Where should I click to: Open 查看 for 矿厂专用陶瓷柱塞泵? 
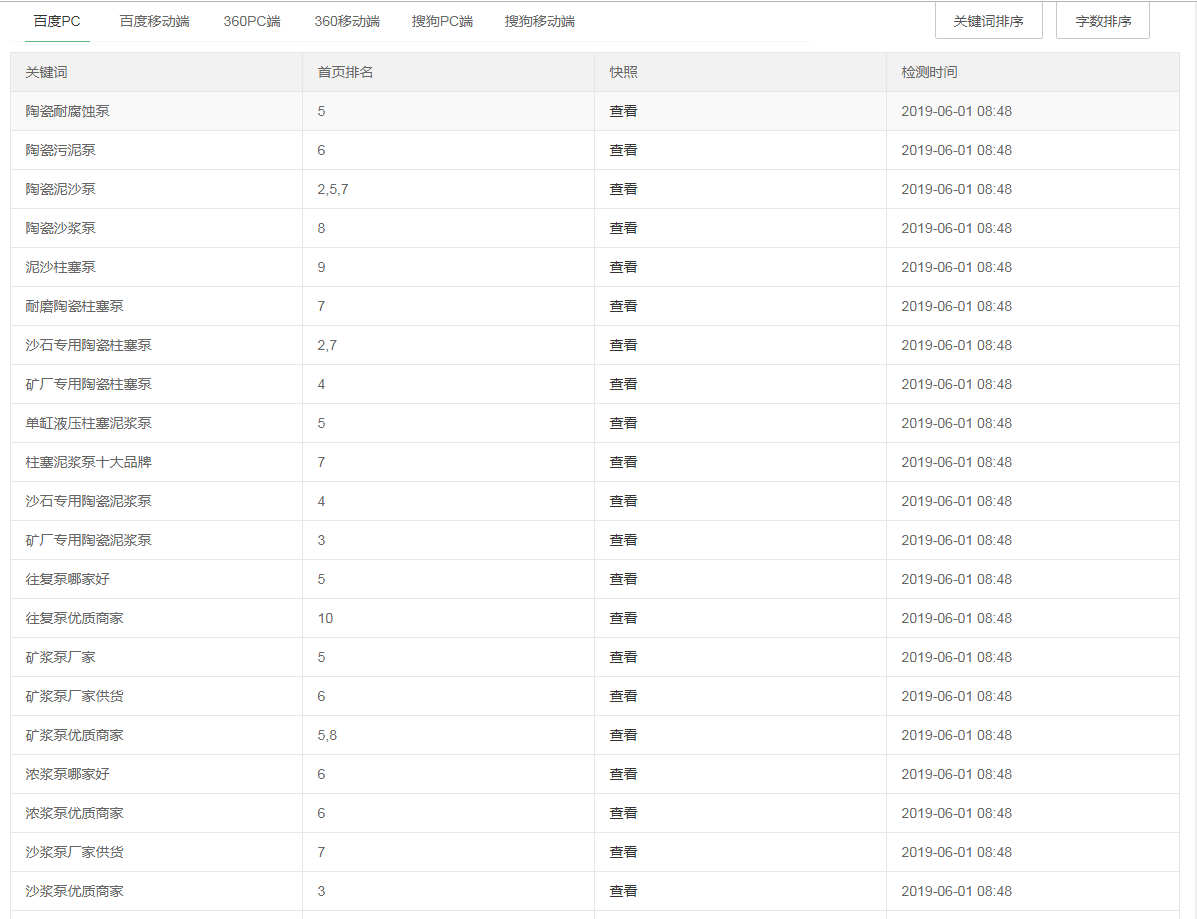tap(623, 384)
